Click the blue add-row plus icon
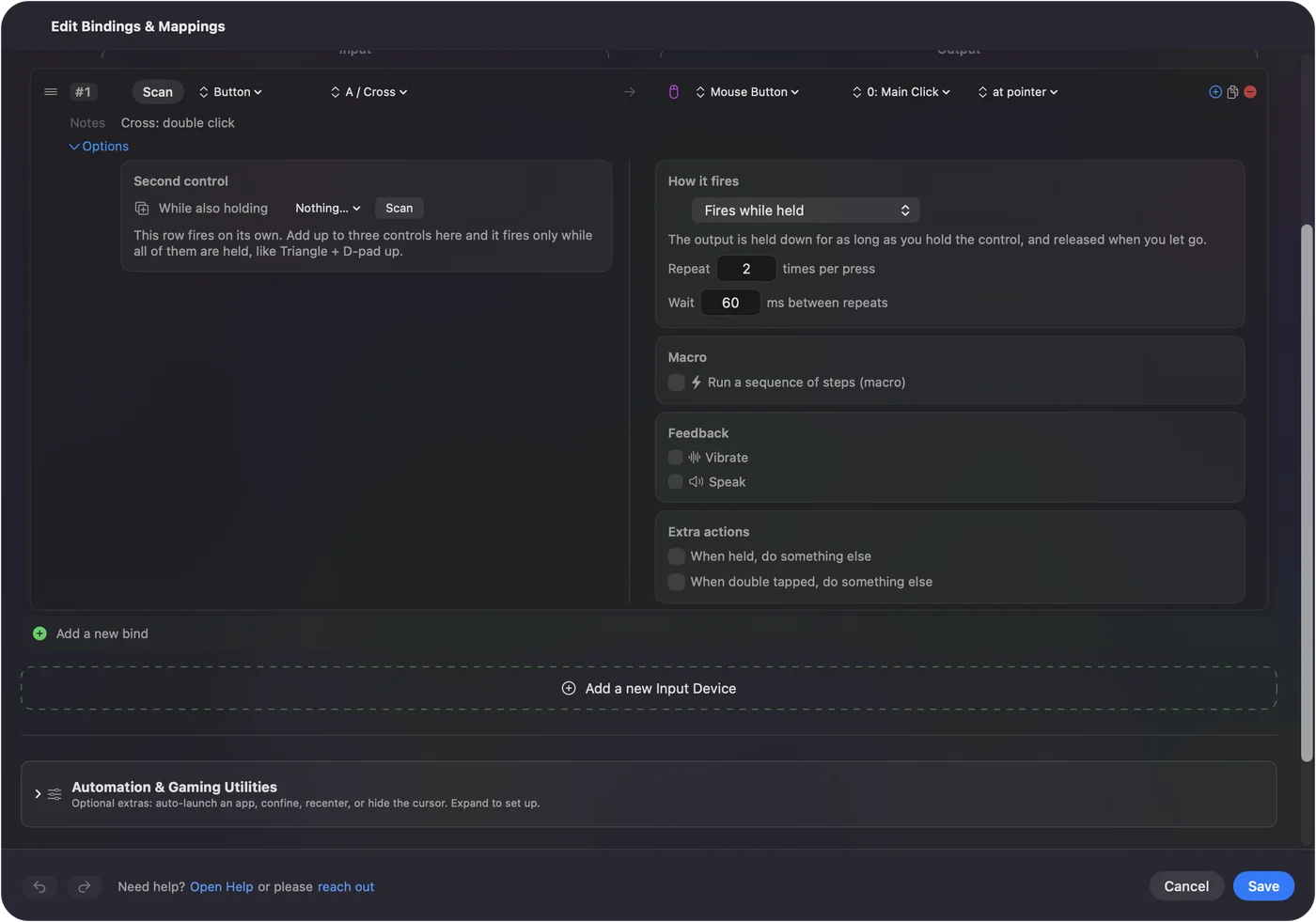This screenshot has width=1316, height=922. [x=1215, y=92]
